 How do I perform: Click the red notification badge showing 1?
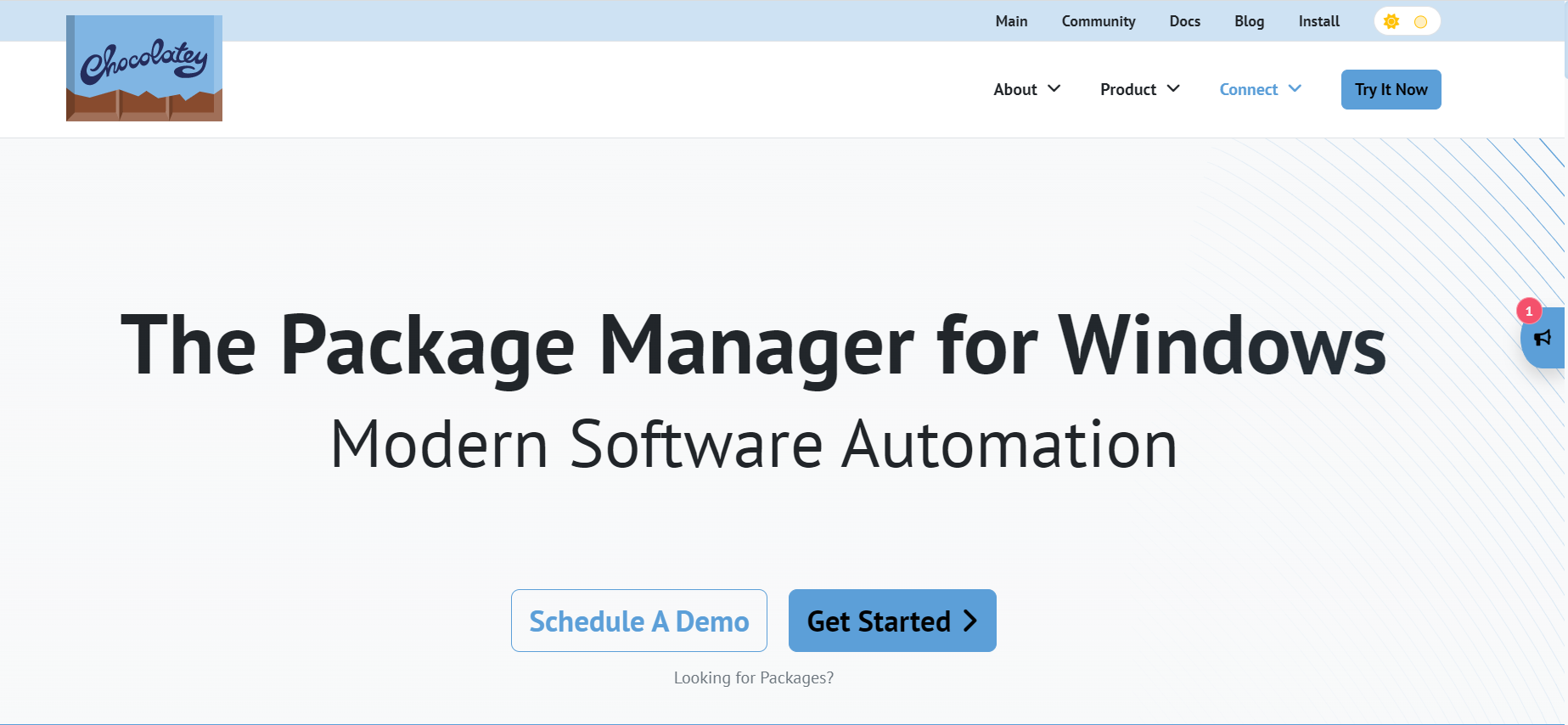[x=1529, y=312]
